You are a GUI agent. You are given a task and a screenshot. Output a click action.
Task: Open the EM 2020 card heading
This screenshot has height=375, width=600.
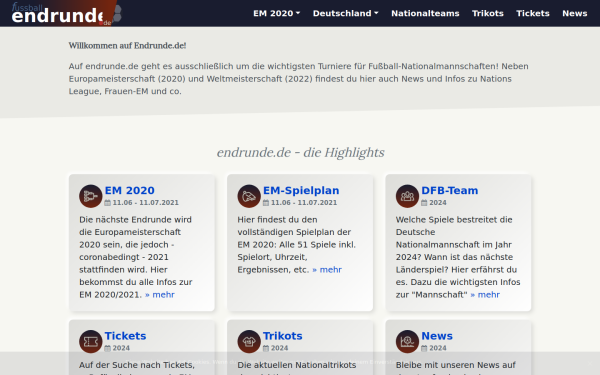pyautogui.click(x=130, y=190)
